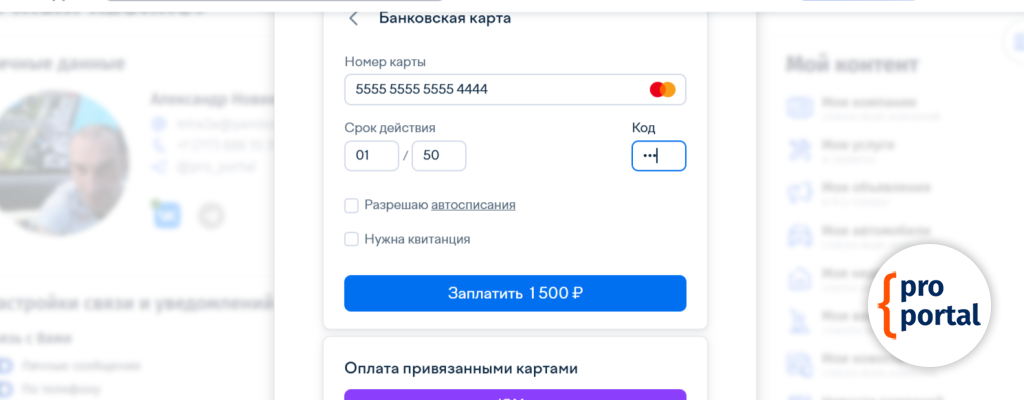Focus the Номер карты input field
1024x400 pixels.
490,90
